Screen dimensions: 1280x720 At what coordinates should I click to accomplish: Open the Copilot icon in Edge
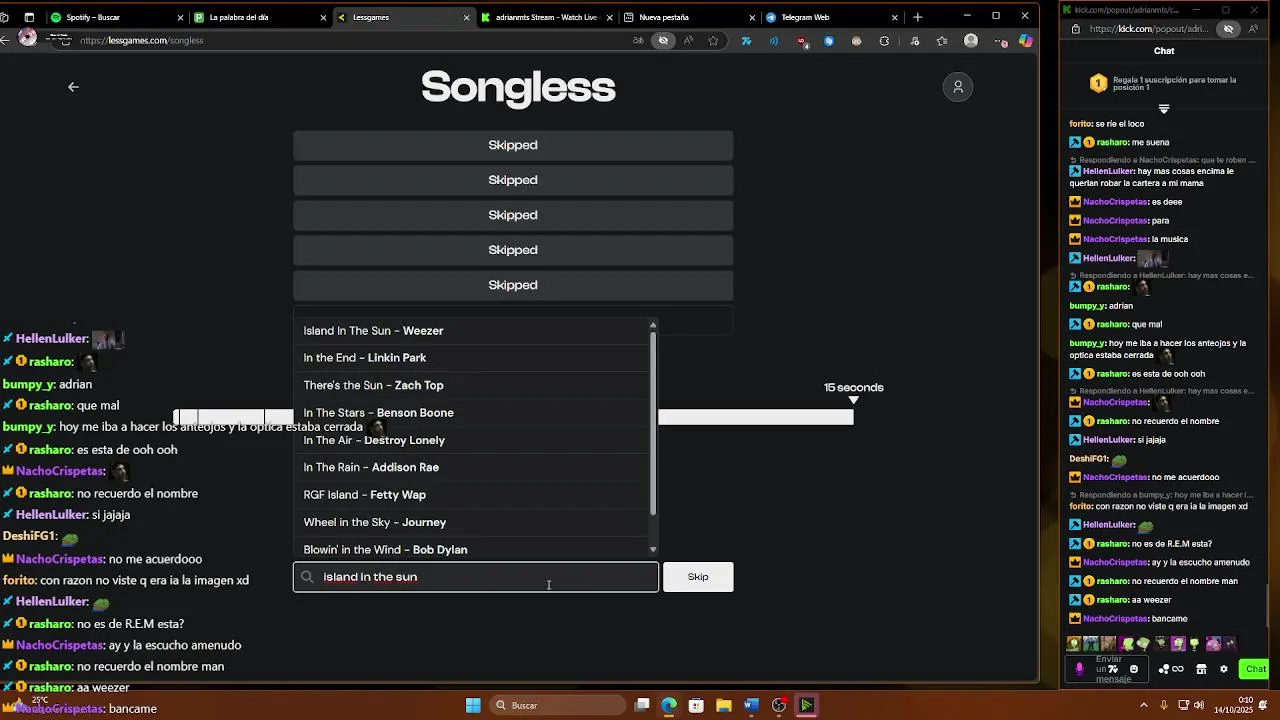(1025, 41)
